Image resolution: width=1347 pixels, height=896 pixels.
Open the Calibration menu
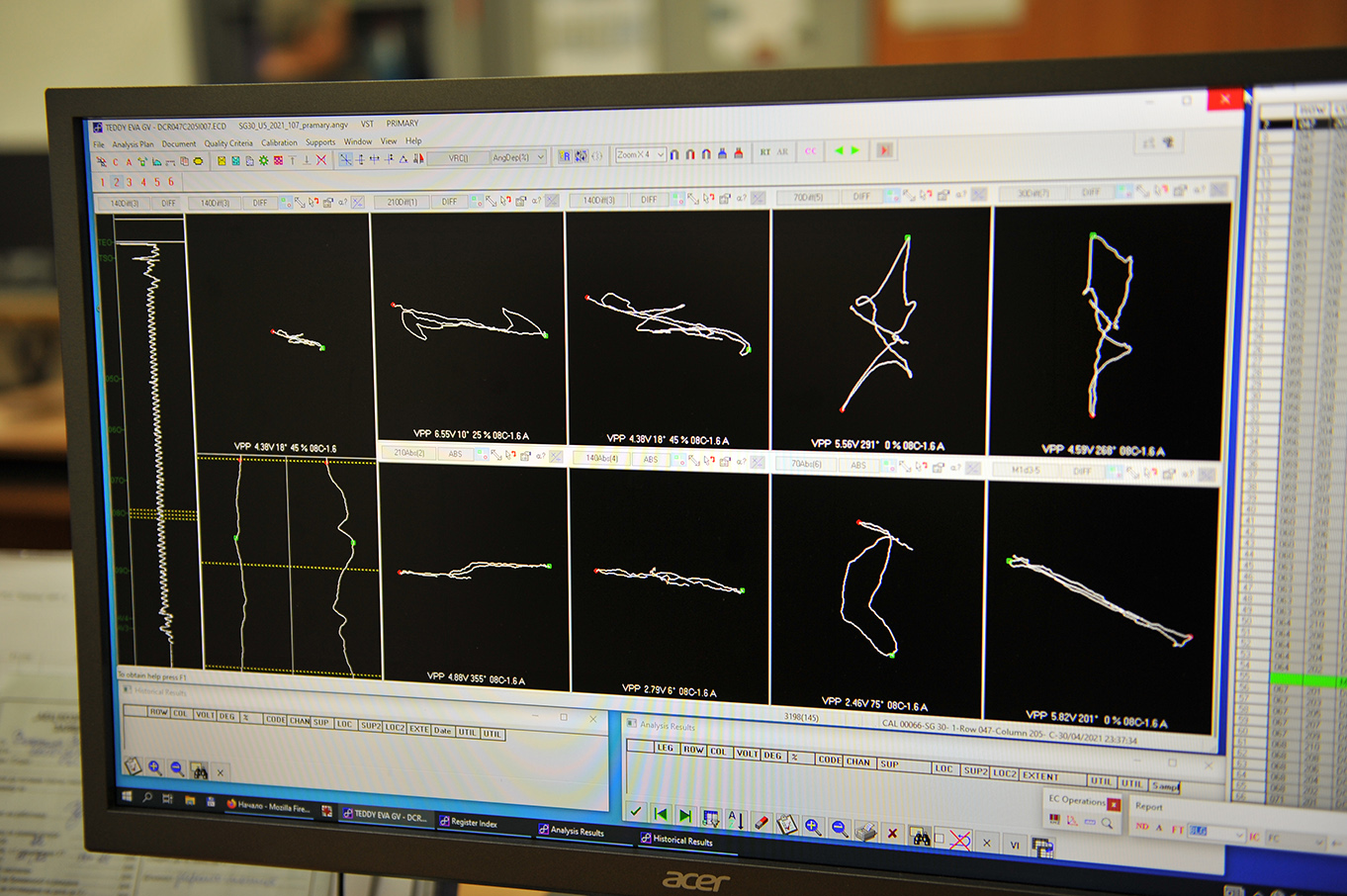(279, 142)
